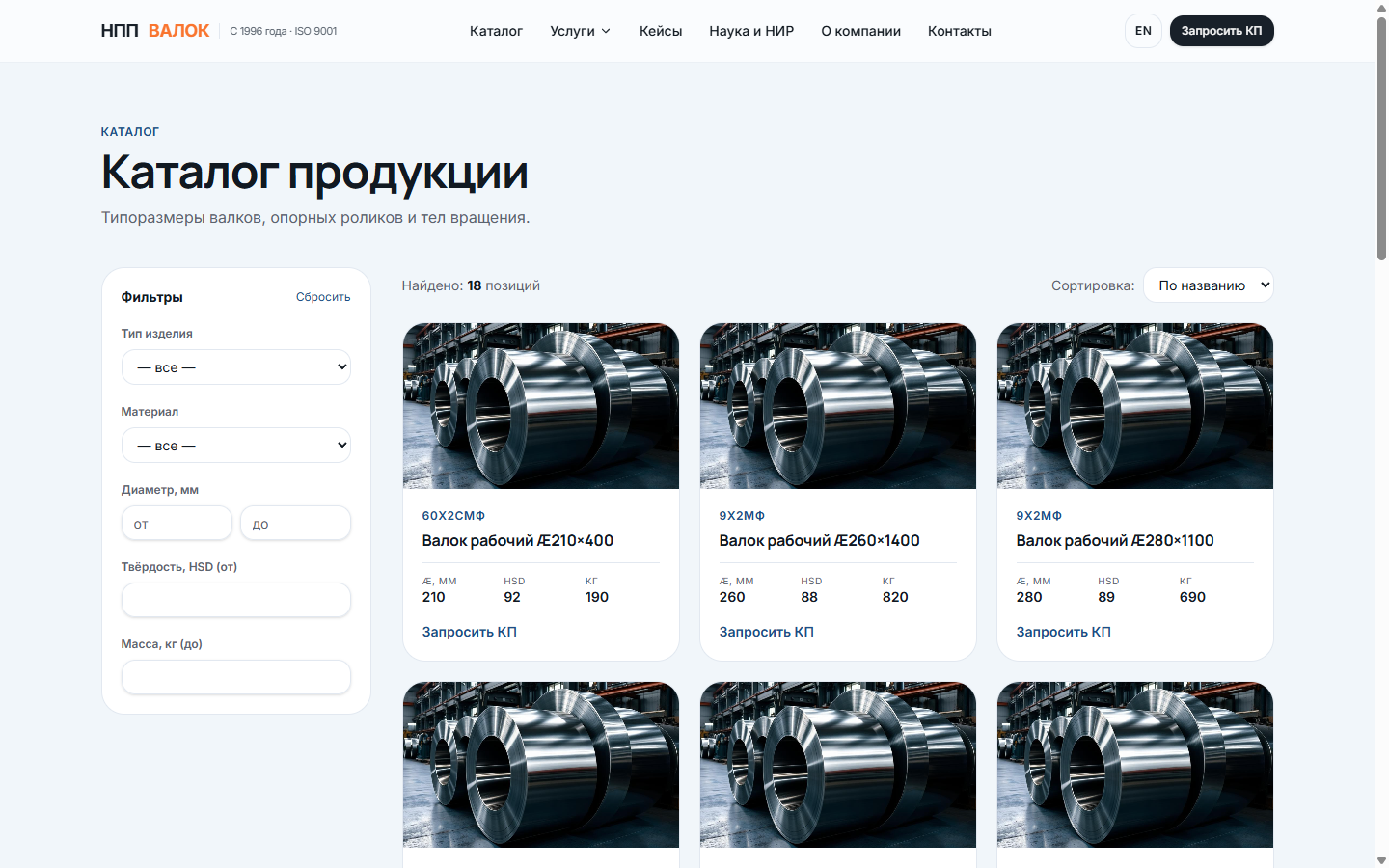Click the Твёрдость HSD input field
1389x868 pixels.
coord(236,600)
